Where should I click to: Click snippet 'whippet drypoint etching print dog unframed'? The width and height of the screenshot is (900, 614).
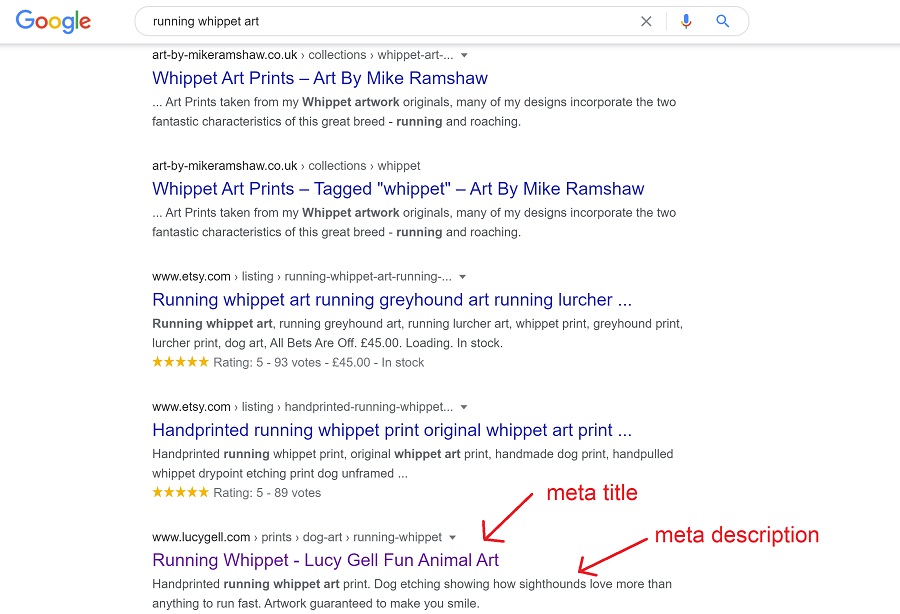click(280, 474)
